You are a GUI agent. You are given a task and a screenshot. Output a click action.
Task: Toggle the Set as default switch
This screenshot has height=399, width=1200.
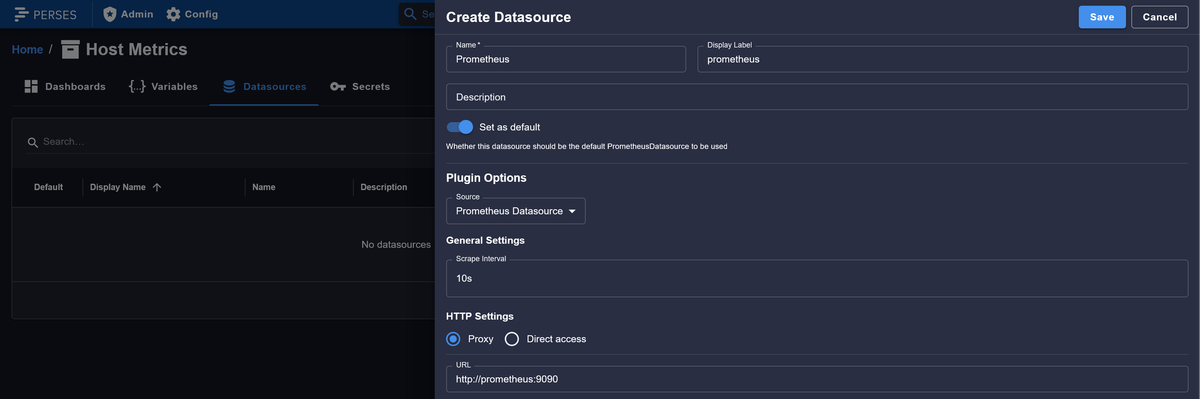(460, 127)
